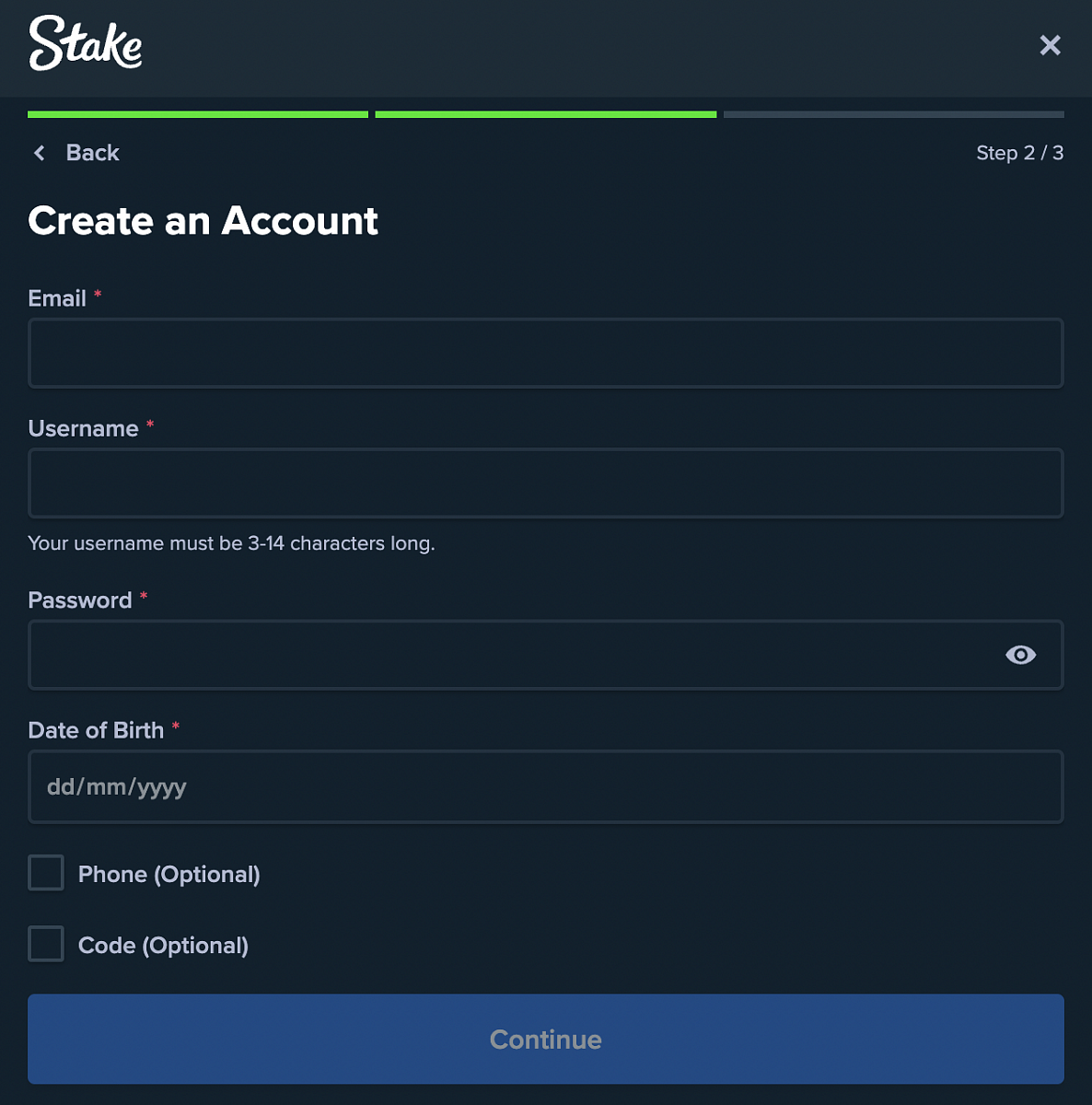1092x1105 pixels.
Task: Click the Back text link
Action: (92, 153)
